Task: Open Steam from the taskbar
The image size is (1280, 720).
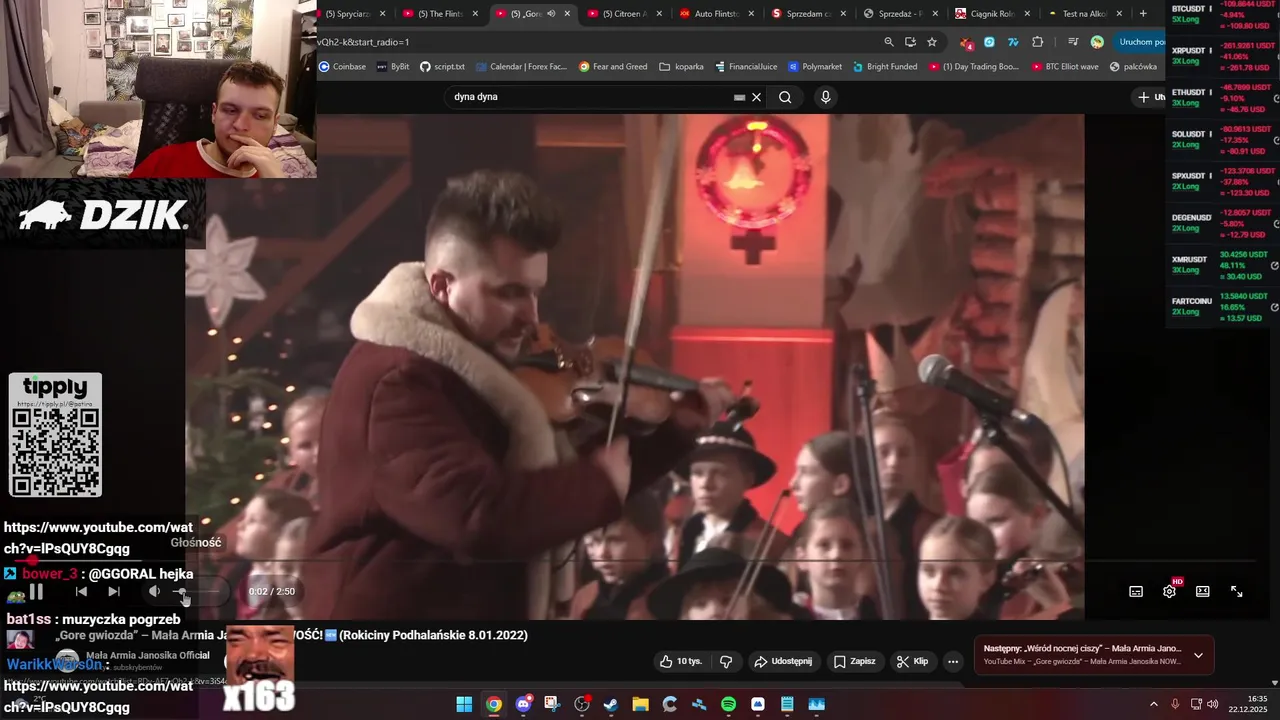Action: coord(611,704)
